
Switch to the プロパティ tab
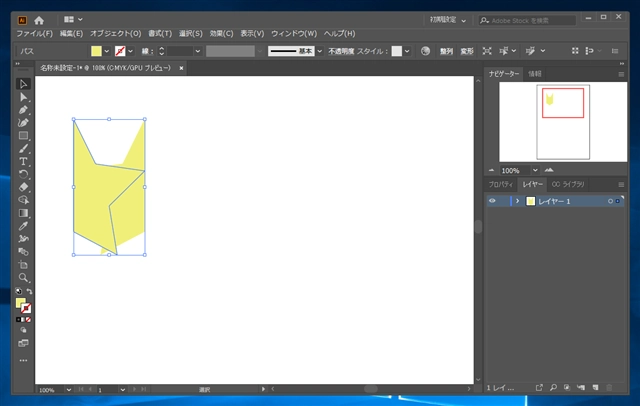point(500,184)
